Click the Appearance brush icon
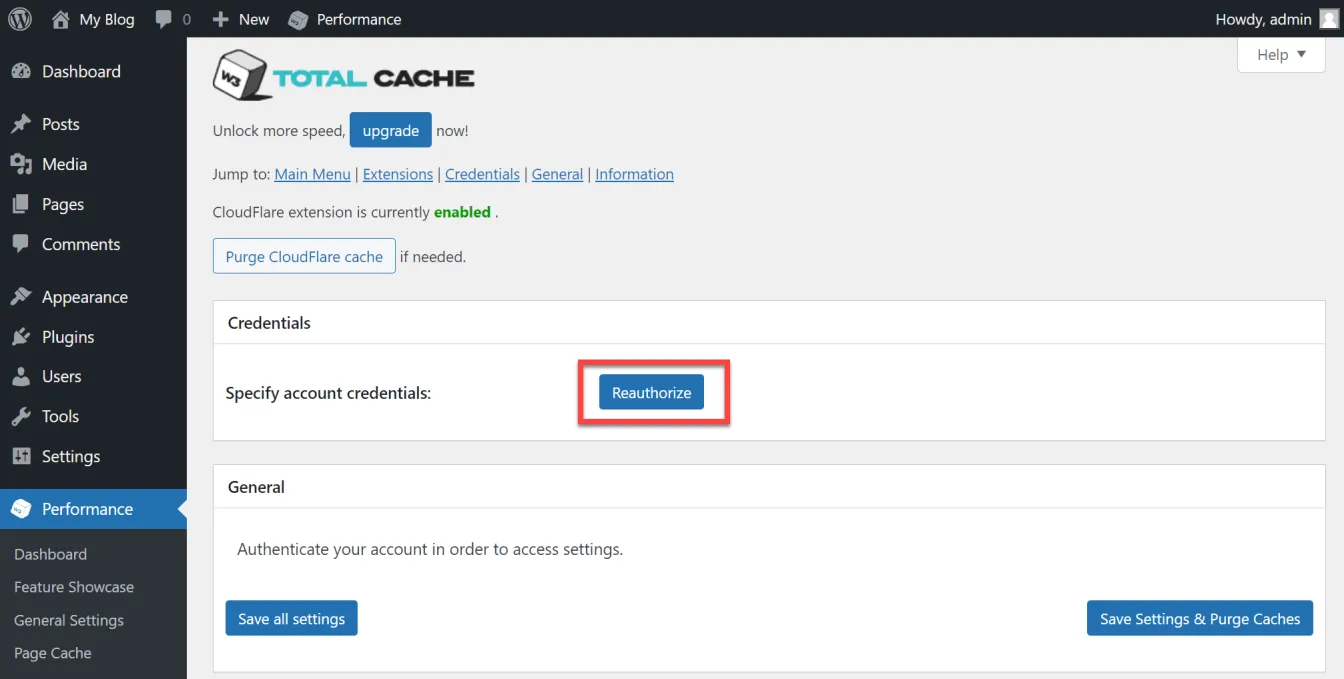Image resolution: width=1344 pixels, height=679 pixels. click(21, 297)
